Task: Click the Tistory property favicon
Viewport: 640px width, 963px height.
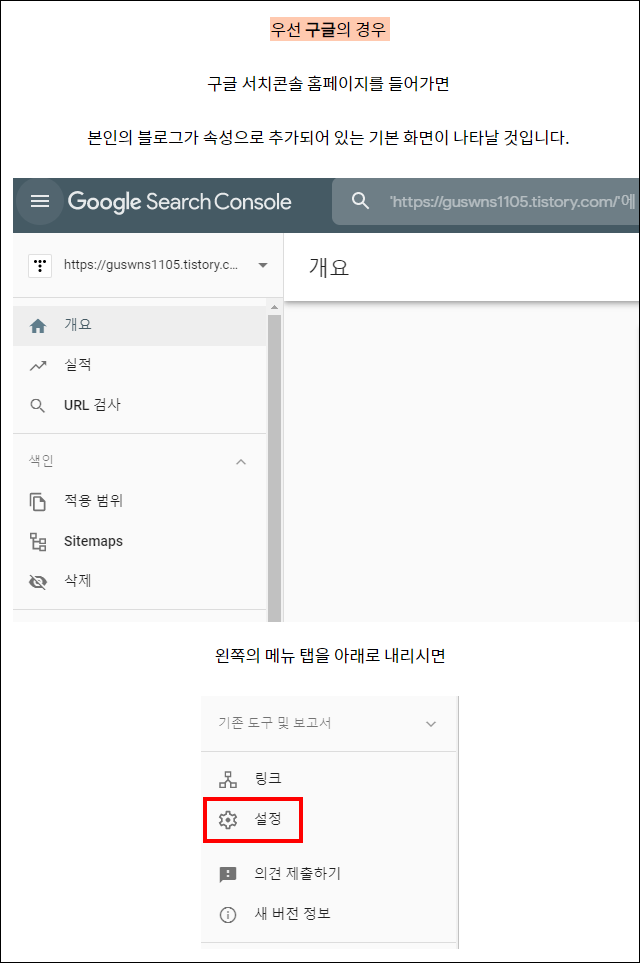Action: 40,265
